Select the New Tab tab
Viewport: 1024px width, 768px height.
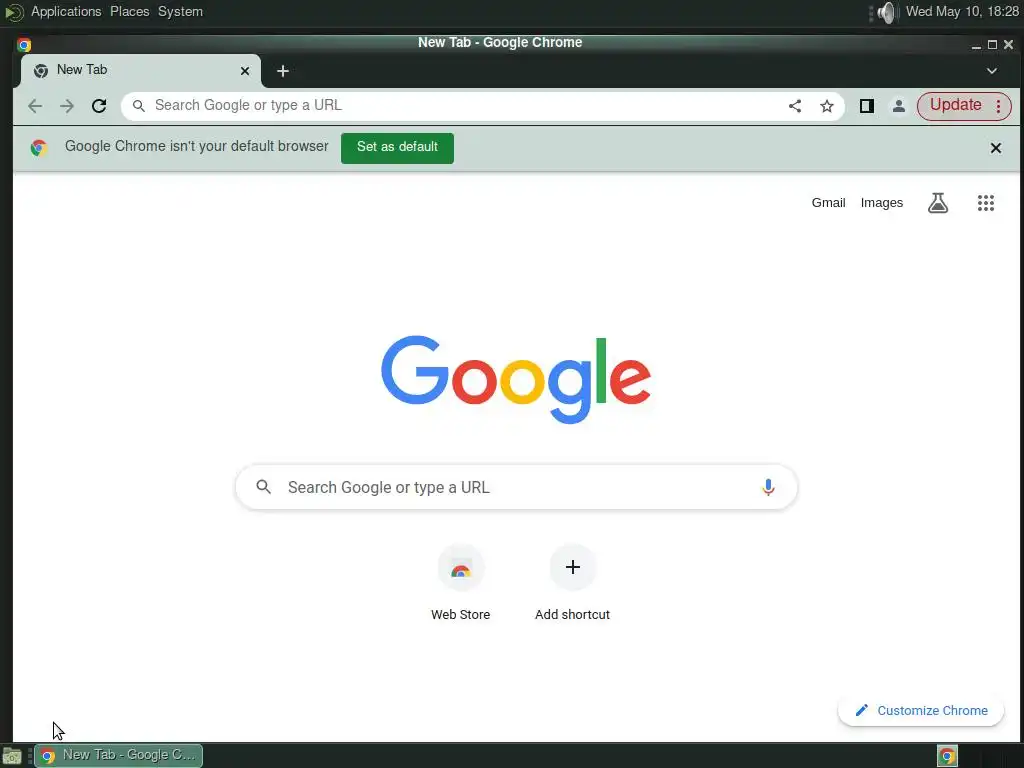point(140,71)
